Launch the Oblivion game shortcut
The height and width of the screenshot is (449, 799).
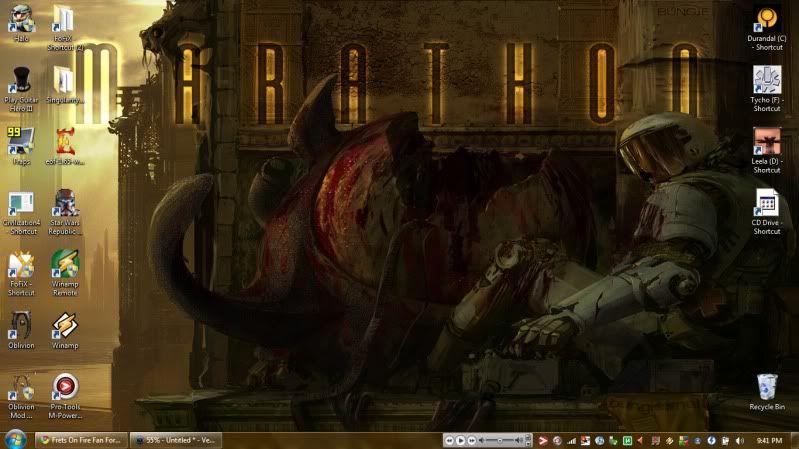pyautogui.click(x=21, y=330)
